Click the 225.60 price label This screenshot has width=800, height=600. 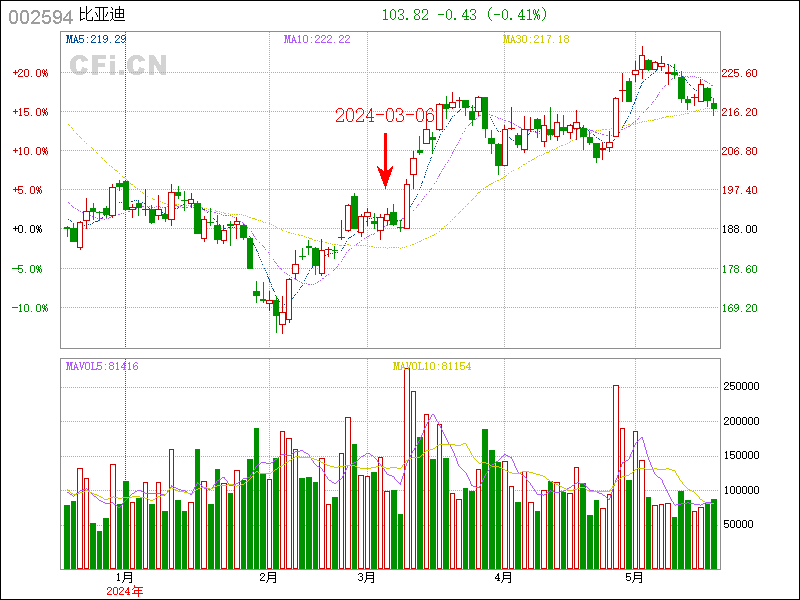point(740,73)
